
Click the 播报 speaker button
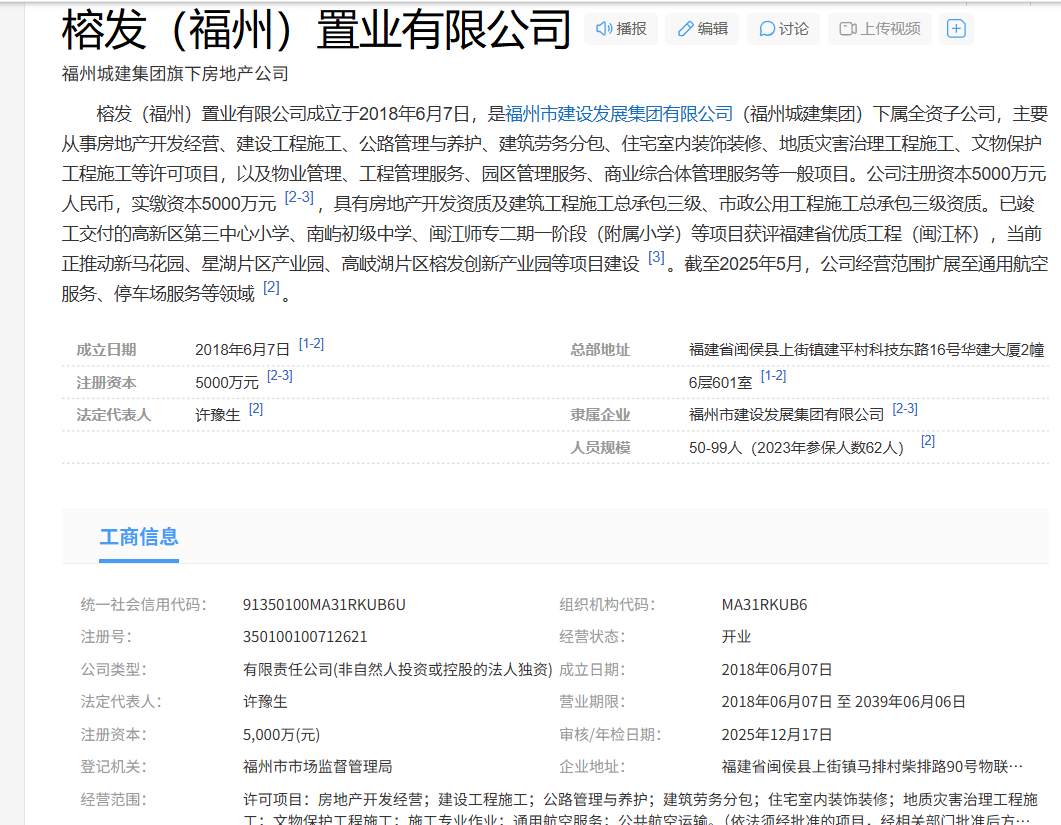tap(621, 29)
